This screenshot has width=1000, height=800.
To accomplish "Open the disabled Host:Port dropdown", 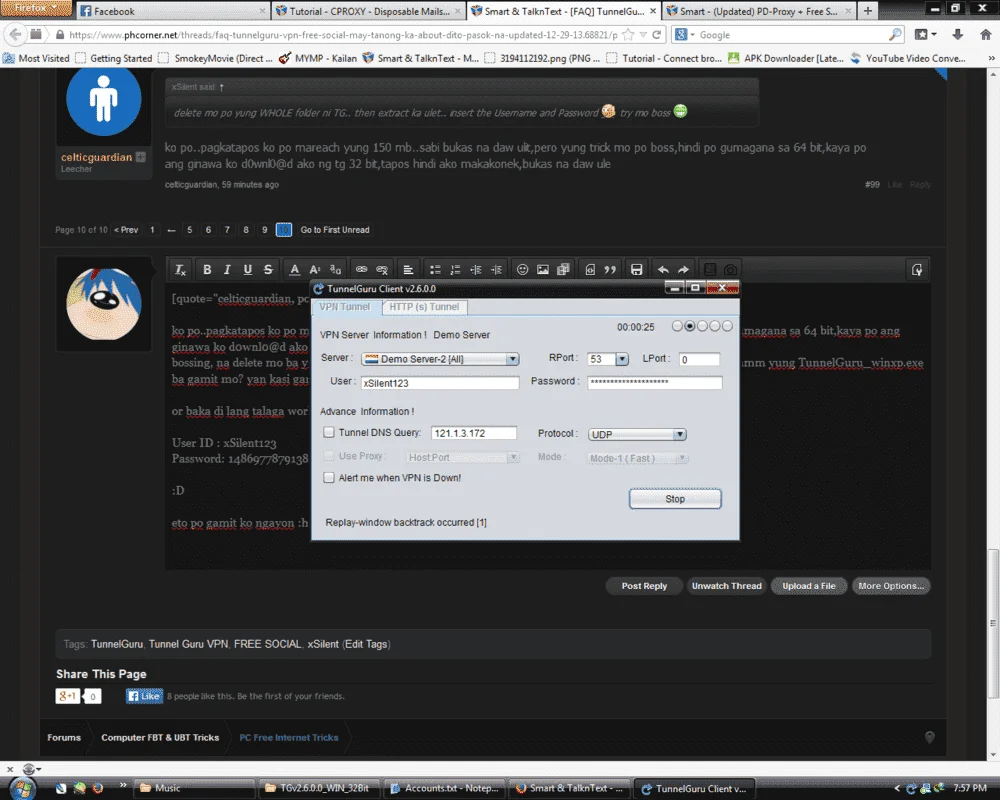I will coord(463,457).
